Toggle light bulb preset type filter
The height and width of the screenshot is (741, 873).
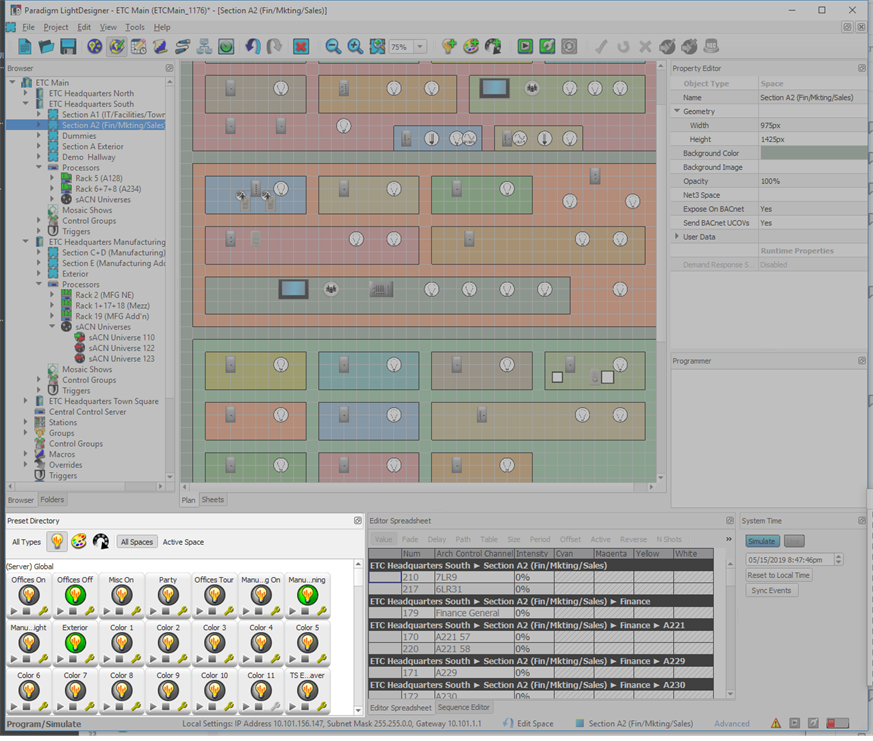pyautogui.click(x=57, y=541)
